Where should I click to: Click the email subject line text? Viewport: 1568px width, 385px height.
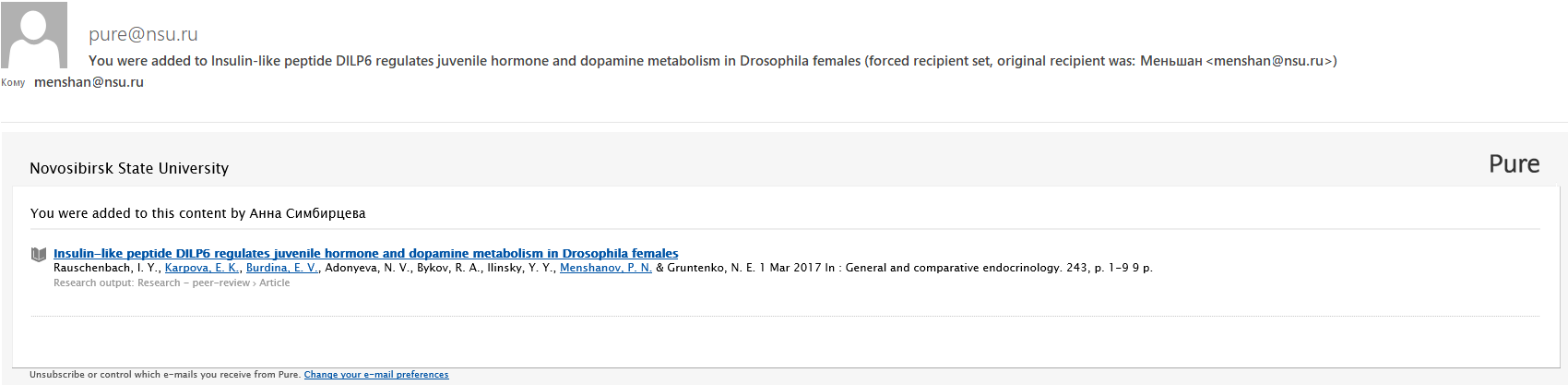pyautogui.click(x=712, y=61)
